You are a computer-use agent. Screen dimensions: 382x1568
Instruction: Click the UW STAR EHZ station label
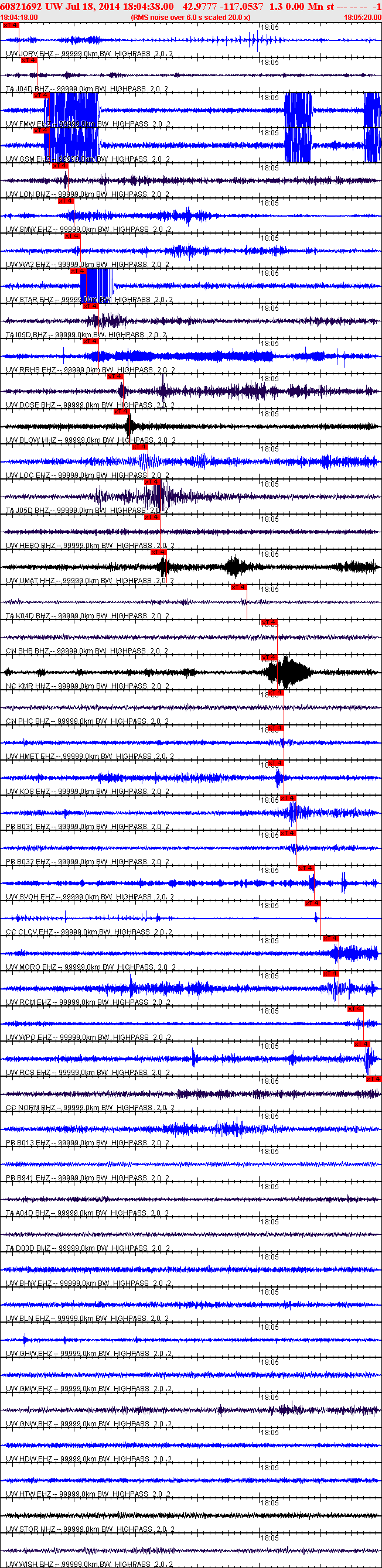30,300
